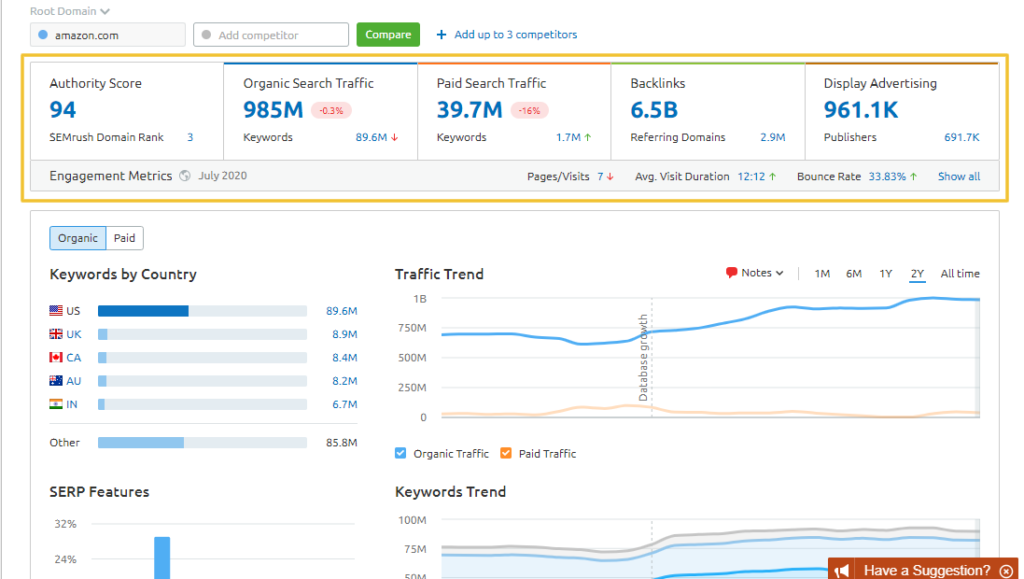The height and width of the screenshot is (579, 1024).
Task: Click the India flag icon
Action: (x=56, y=404)
